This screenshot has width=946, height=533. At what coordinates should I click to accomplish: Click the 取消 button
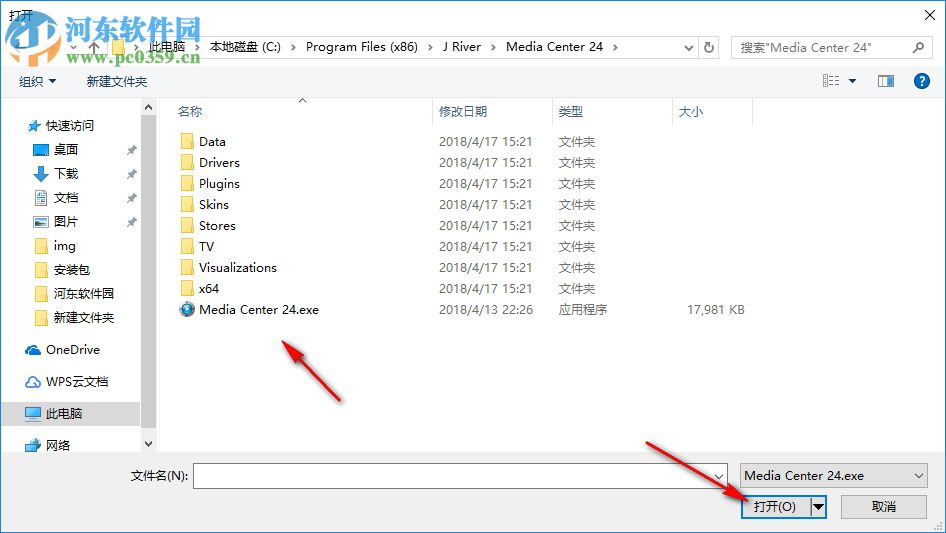pos(884,506)
